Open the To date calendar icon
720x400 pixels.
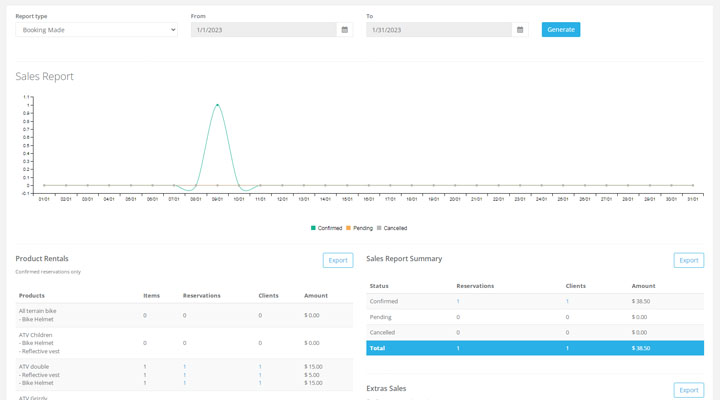pyautogui.click(x=520, y=30)
